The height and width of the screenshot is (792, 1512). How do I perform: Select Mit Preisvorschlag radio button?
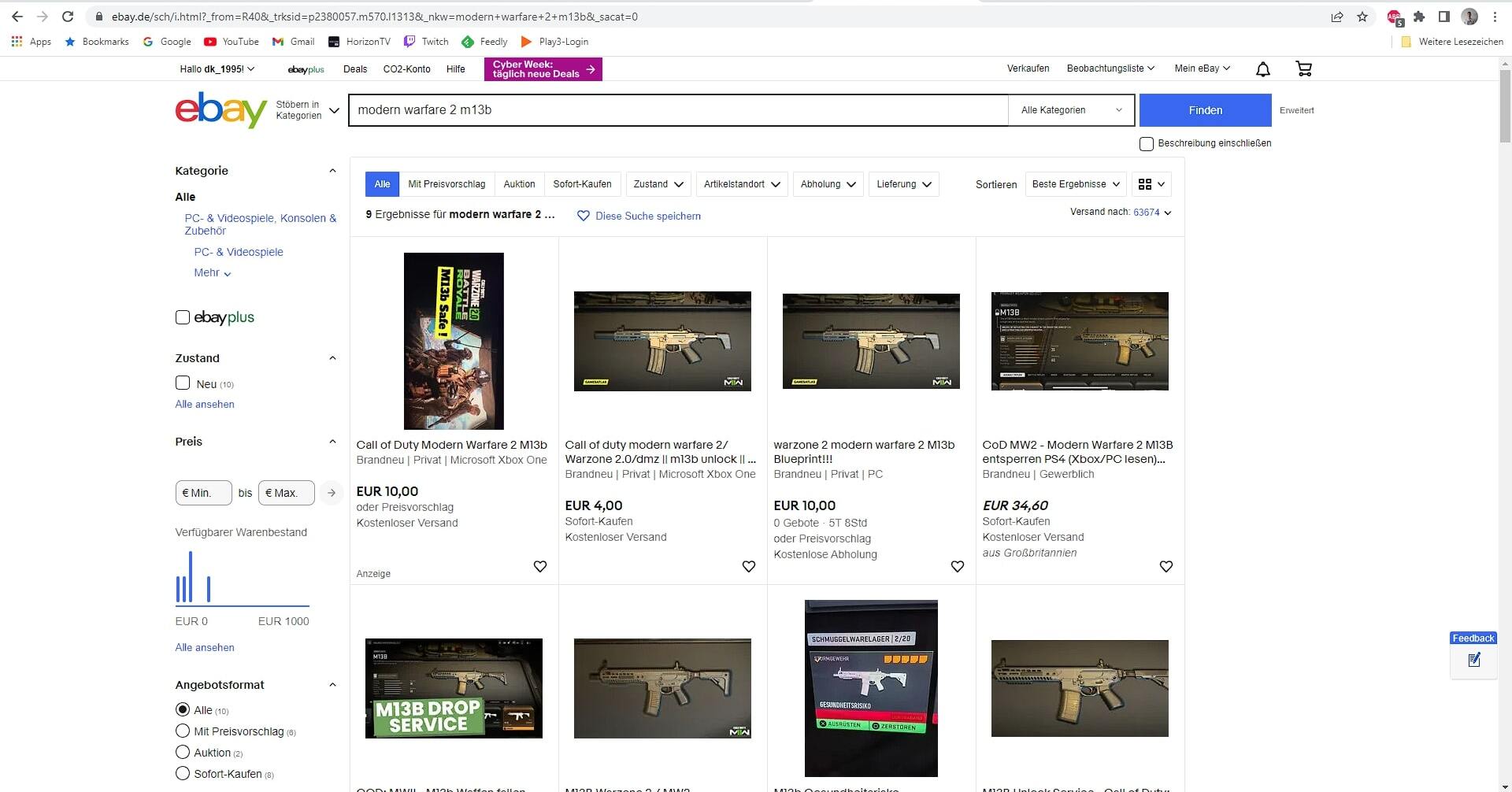[x=183, y=731]
